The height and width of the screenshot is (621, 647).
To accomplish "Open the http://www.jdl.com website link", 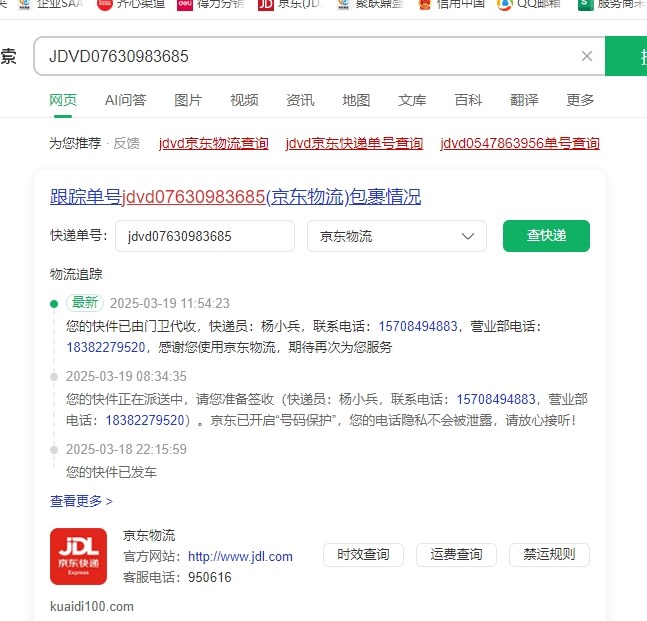I will (x=240, y=556).
